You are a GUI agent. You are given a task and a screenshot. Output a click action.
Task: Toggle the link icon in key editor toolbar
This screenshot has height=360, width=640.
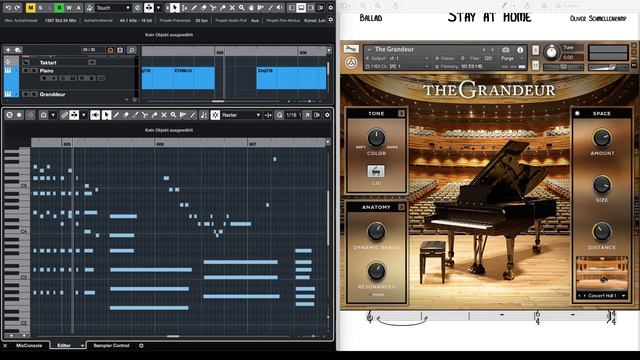coord(64,115)
